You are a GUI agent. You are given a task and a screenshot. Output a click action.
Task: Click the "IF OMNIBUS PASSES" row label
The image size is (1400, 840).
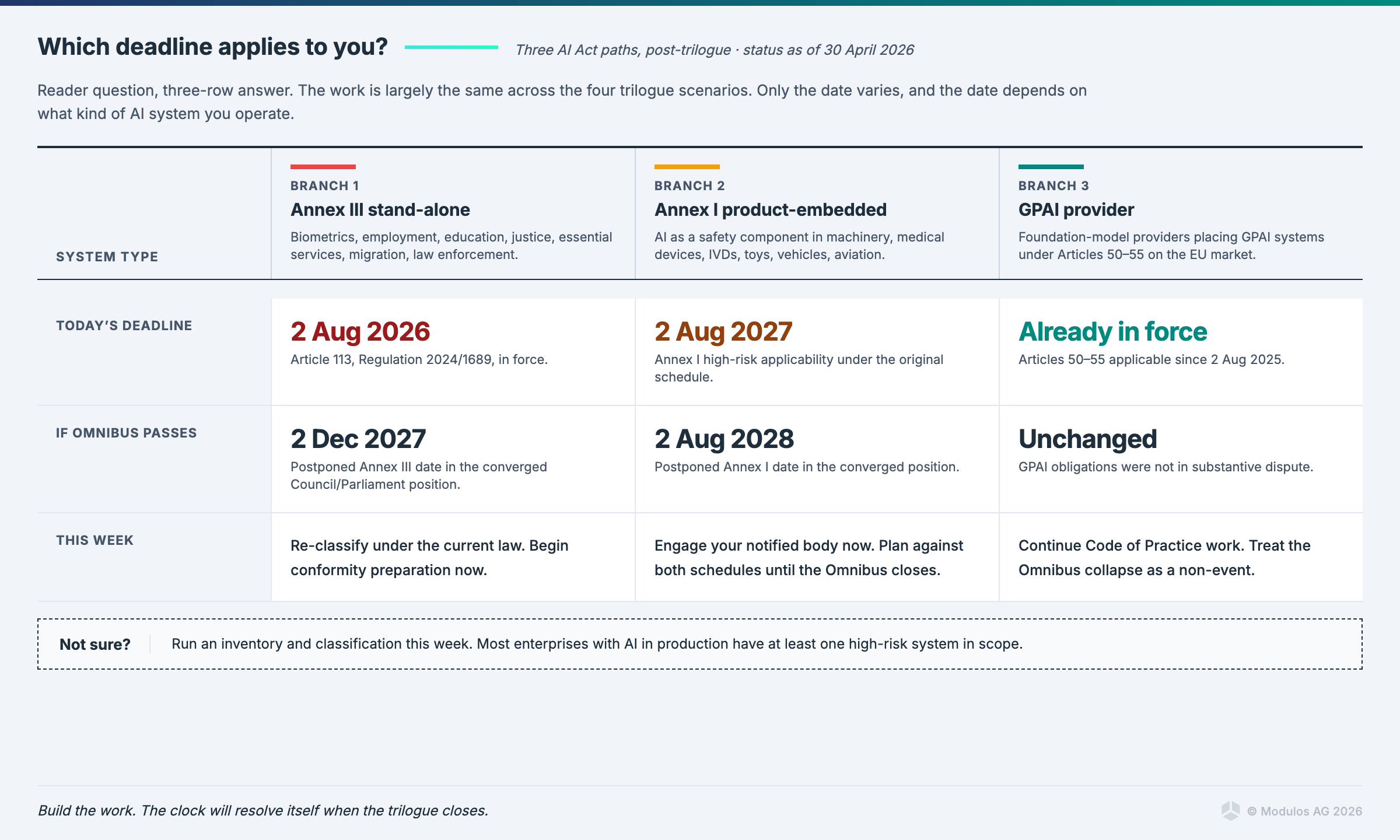click(x=127, y=433)
